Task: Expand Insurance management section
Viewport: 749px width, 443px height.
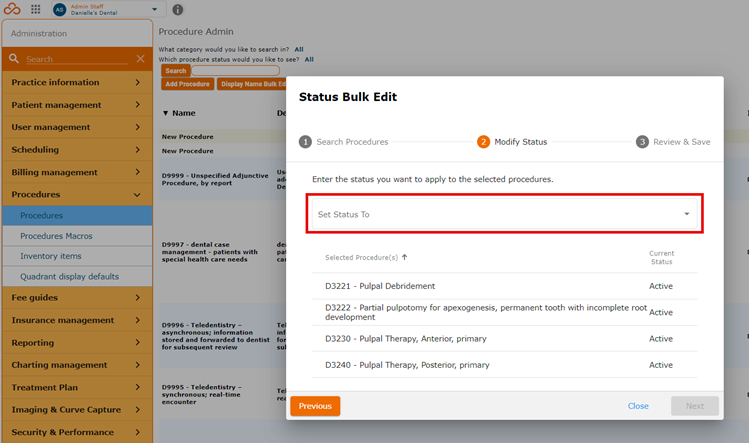Action: pyautogui.click(x=77, y=320)
